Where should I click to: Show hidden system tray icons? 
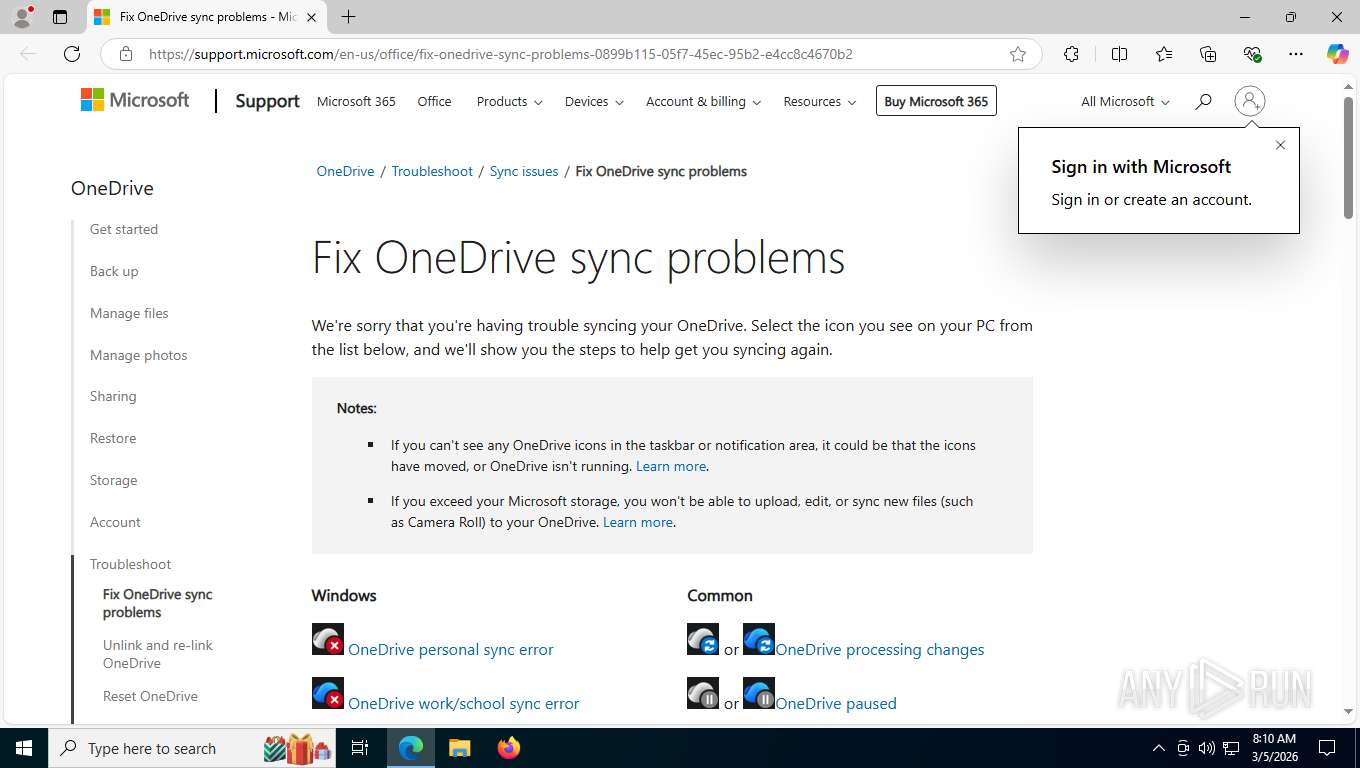pos(1159,748)
